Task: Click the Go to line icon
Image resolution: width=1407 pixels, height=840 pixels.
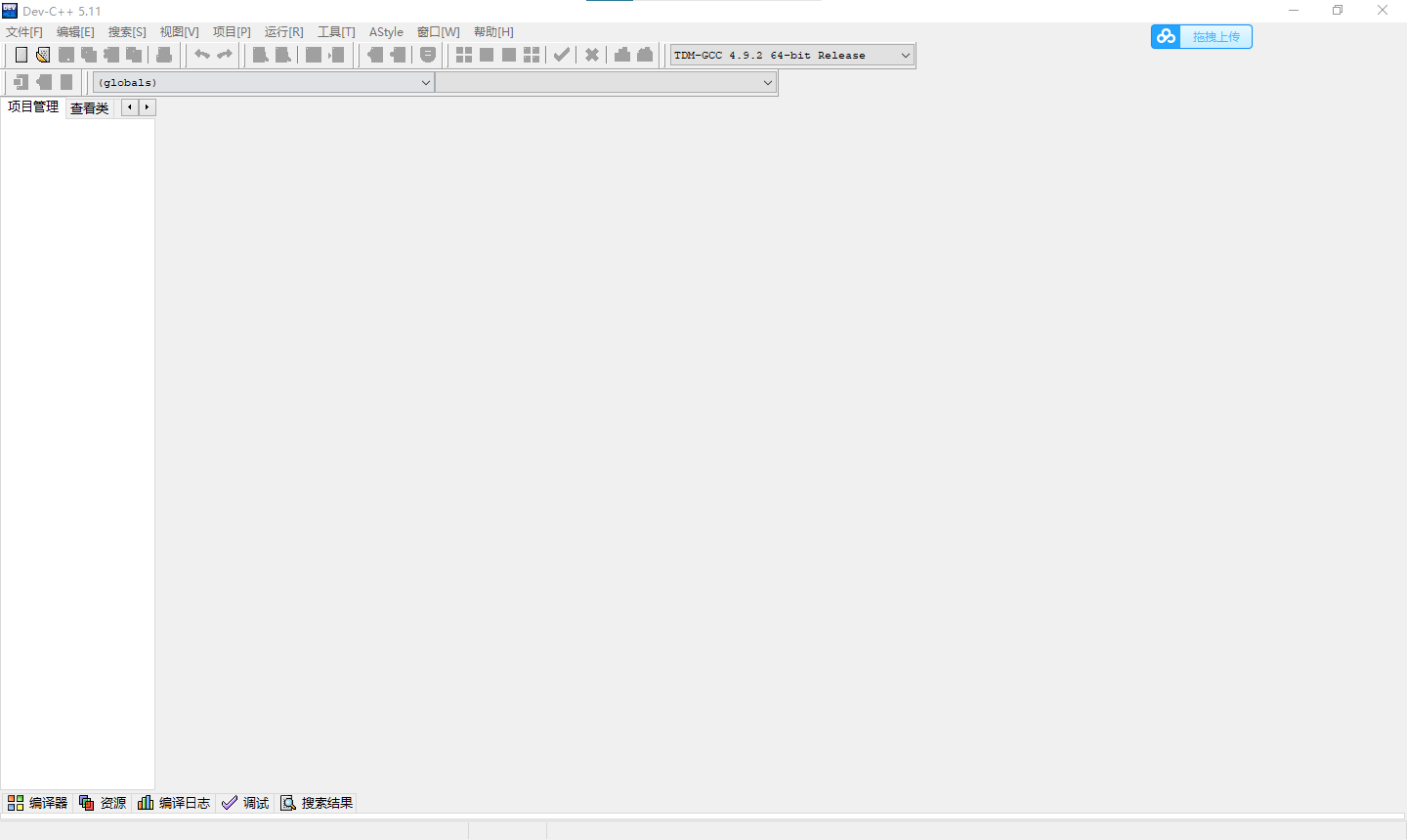Action: click(336, 55)
